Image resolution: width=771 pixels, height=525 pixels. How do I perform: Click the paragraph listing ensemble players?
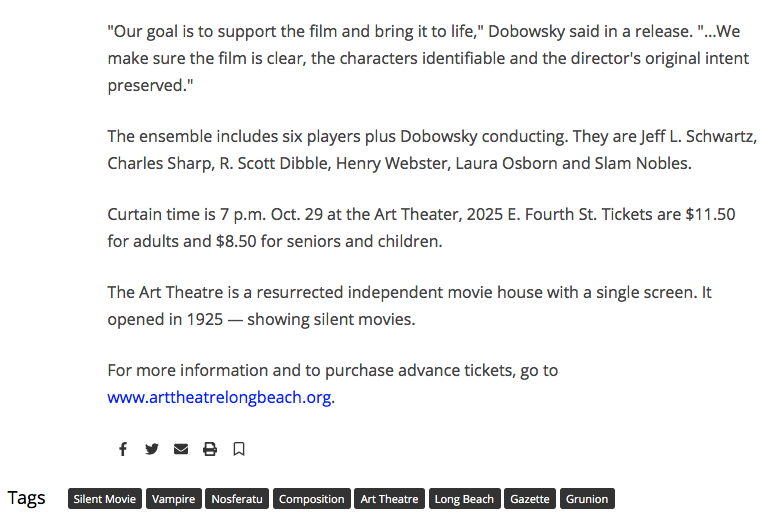(x=432, y=149)
